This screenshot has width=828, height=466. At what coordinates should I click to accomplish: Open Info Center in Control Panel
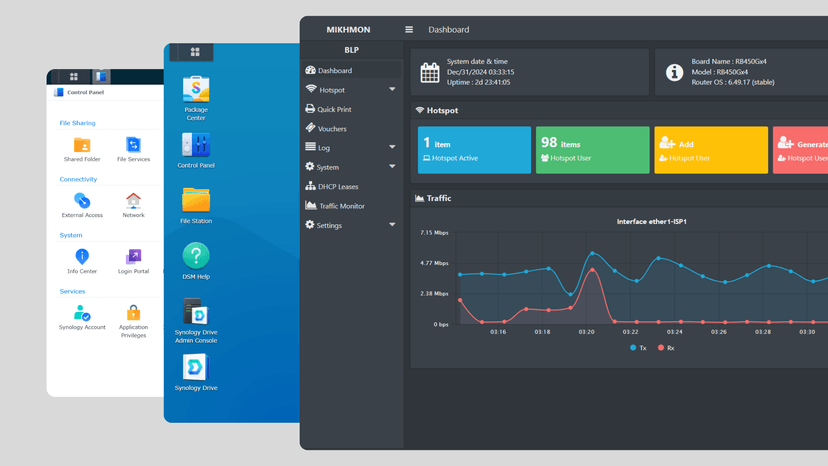tap(82, 262)
